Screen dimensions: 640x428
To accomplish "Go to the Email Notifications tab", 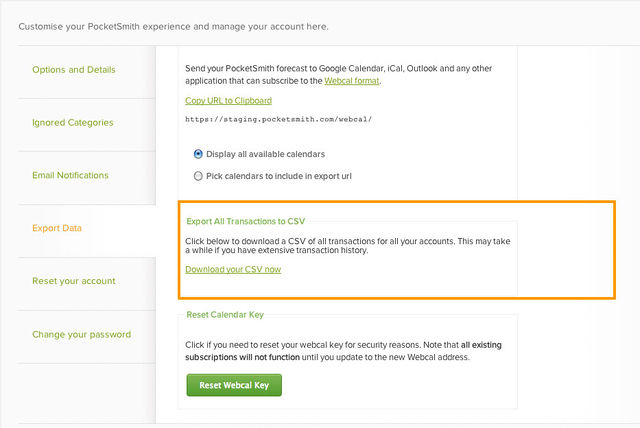I will [x=70, y=175].
